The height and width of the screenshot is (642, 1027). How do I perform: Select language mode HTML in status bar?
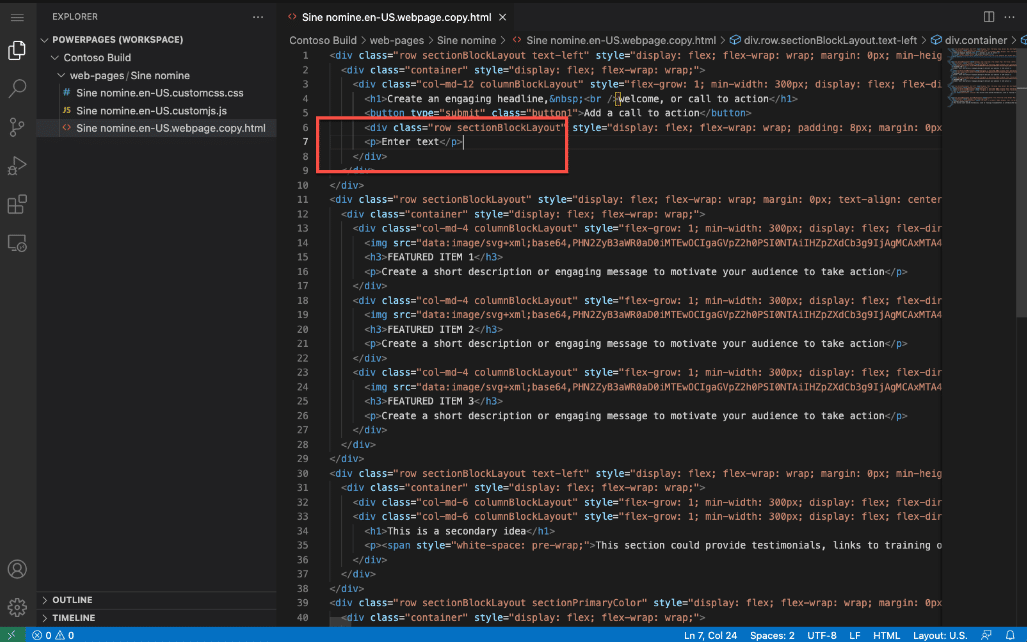click(886, 635)
